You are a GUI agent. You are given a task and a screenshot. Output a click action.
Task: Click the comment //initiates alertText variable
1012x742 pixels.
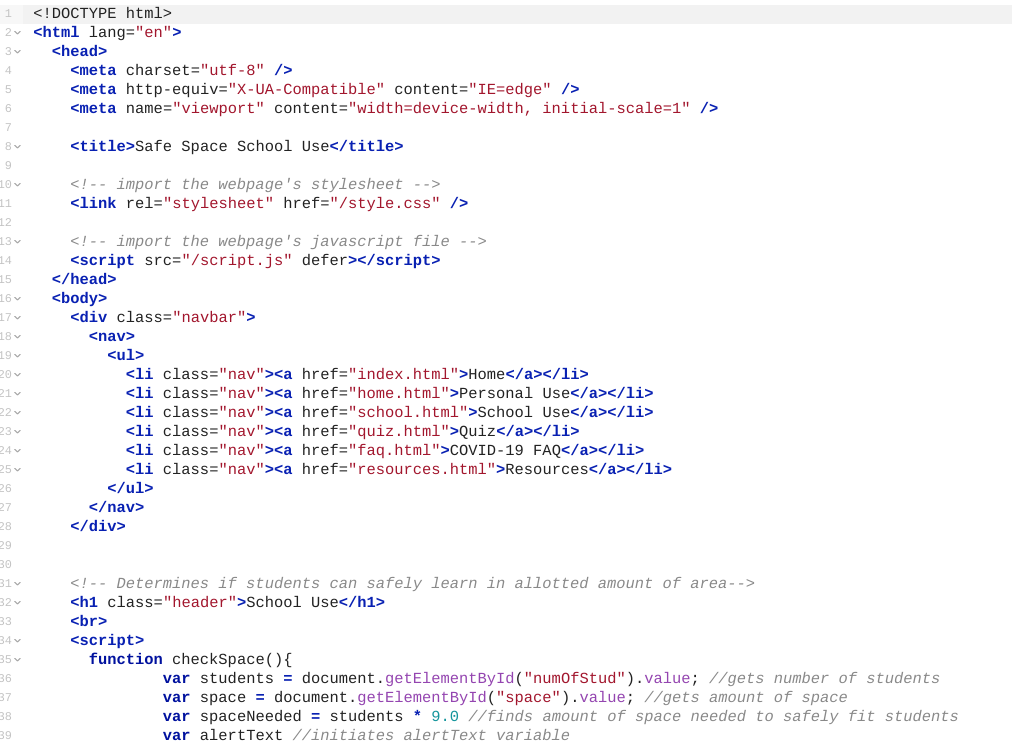click(431, 736)
